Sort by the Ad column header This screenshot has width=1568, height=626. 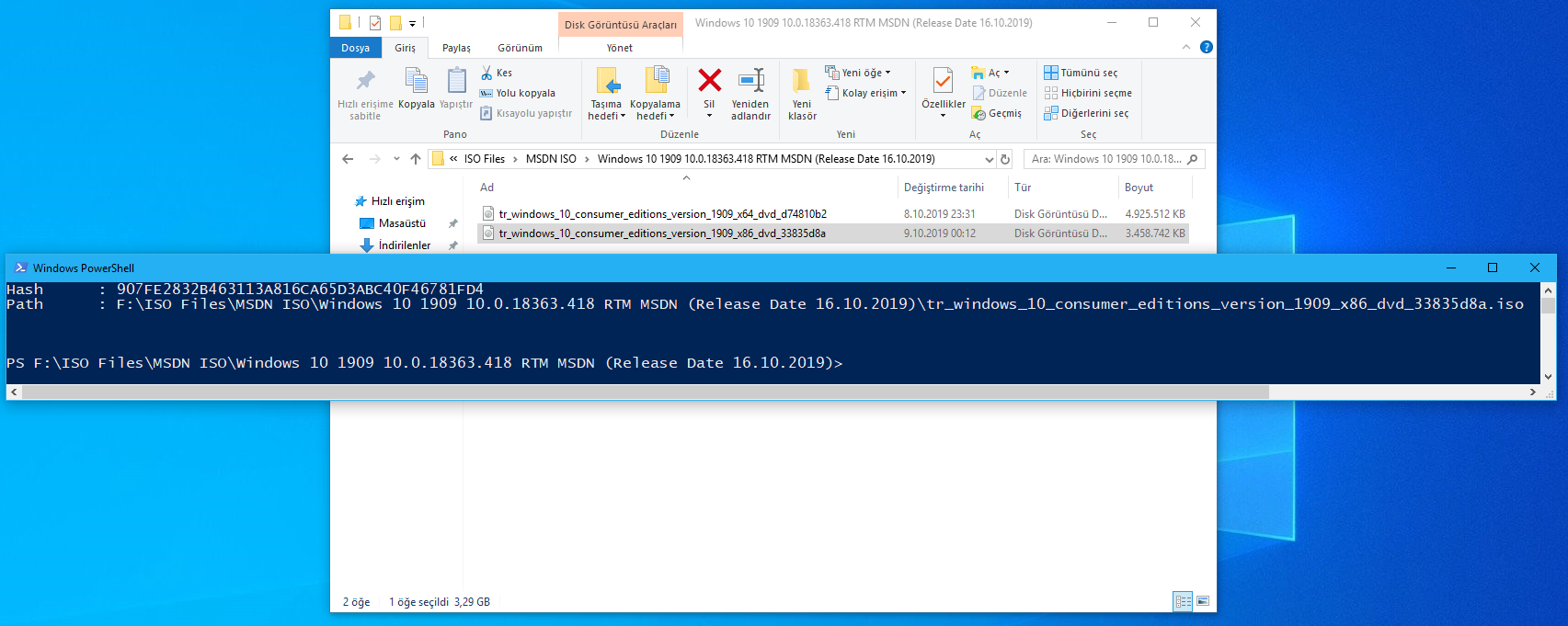(686, 188)
